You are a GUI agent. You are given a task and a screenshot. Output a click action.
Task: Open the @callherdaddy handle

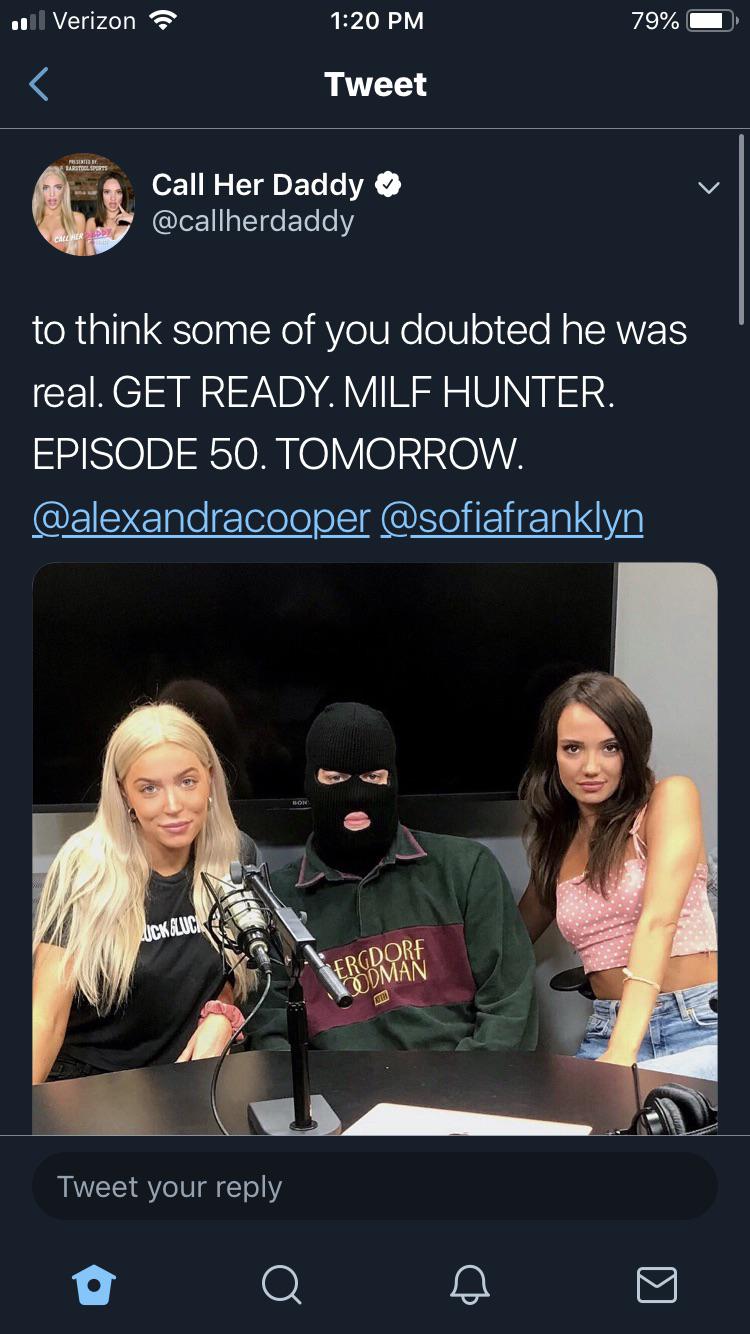(253, 221)
